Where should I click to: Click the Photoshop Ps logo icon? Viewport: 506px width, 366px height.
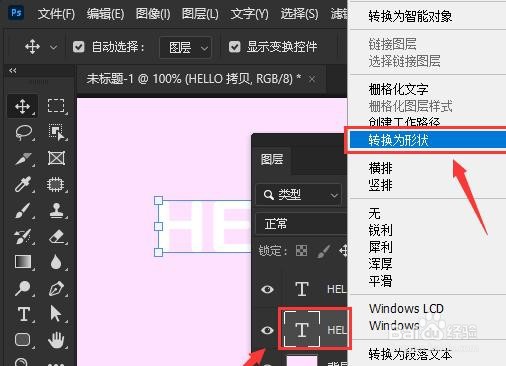coord(16,13)
